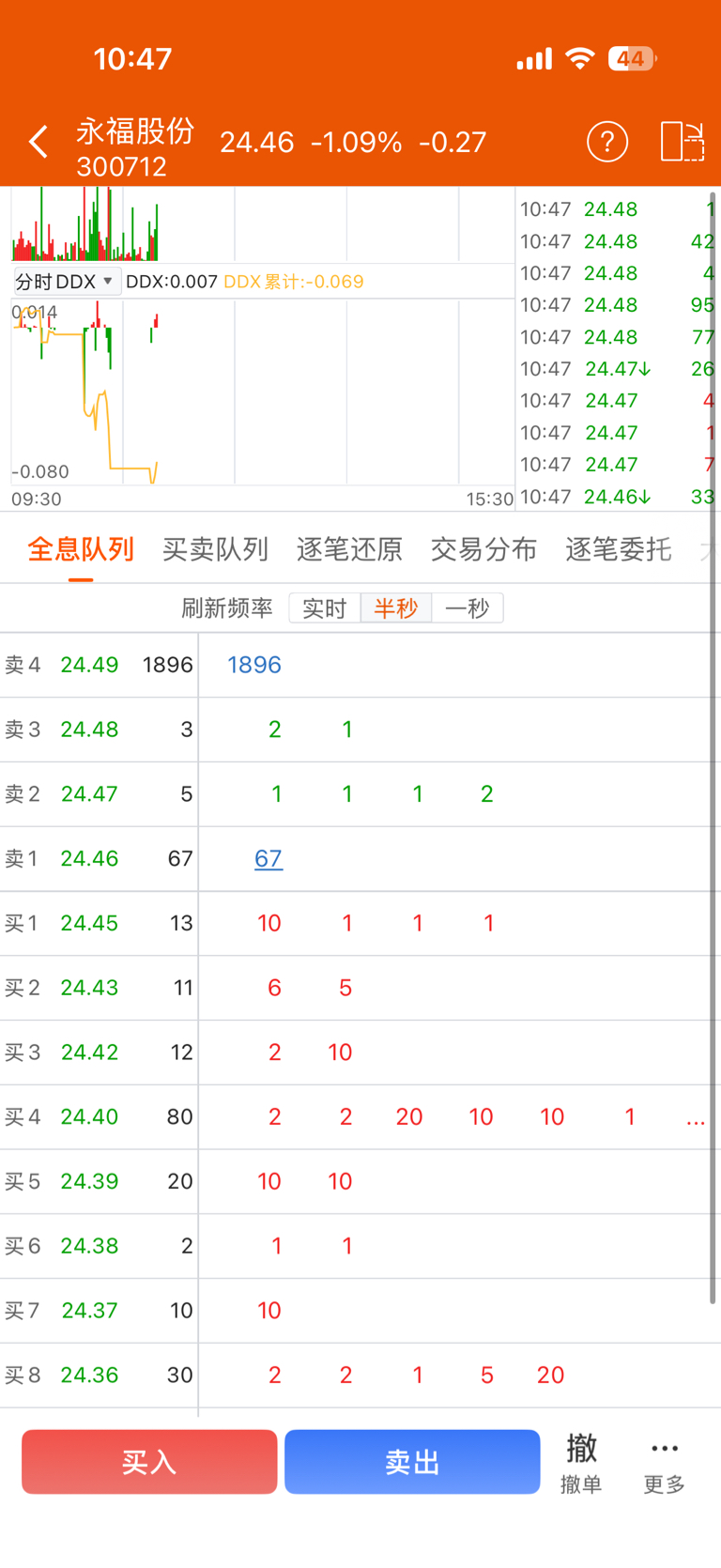
Task: Select 实时 refresh frequency
Action: (x=325, y=608)
